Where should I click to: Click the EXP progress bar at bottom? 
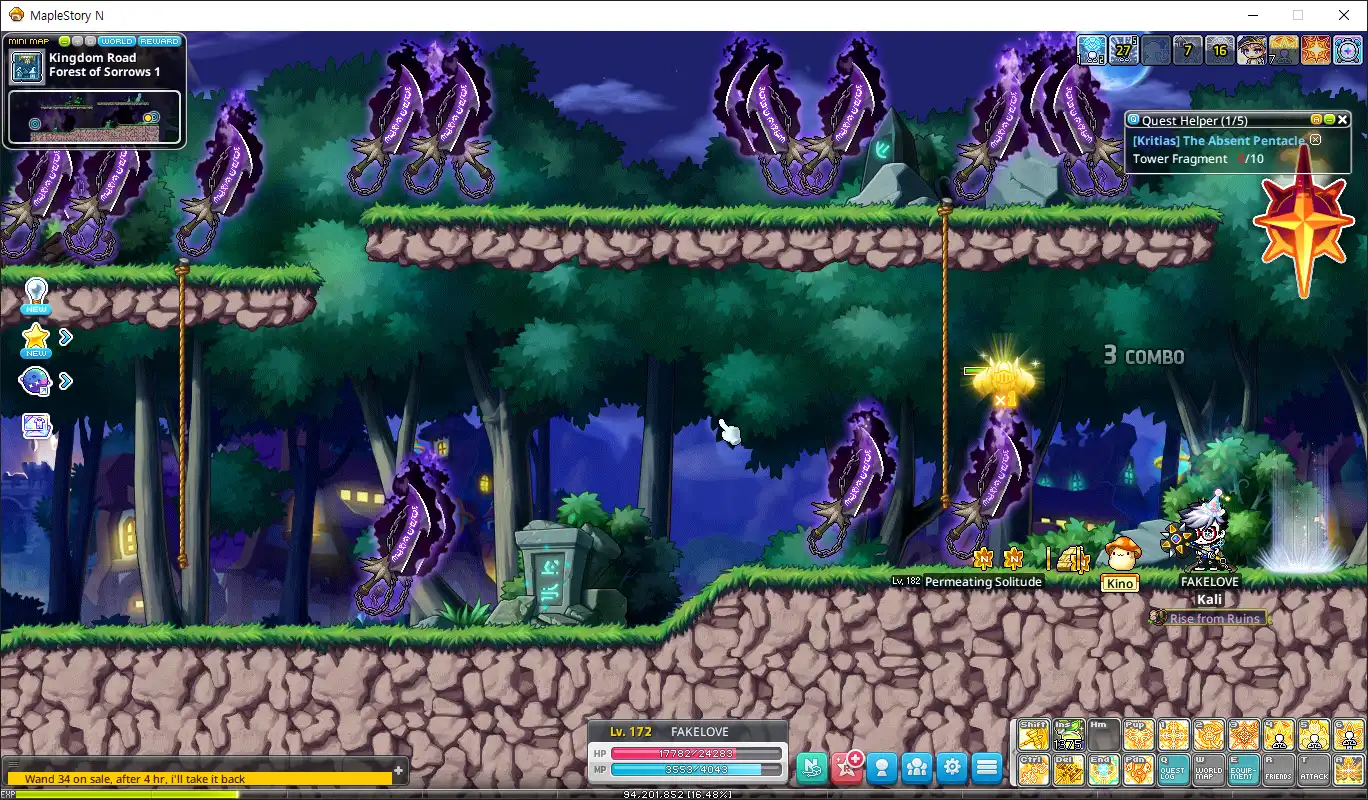[684, 795]
